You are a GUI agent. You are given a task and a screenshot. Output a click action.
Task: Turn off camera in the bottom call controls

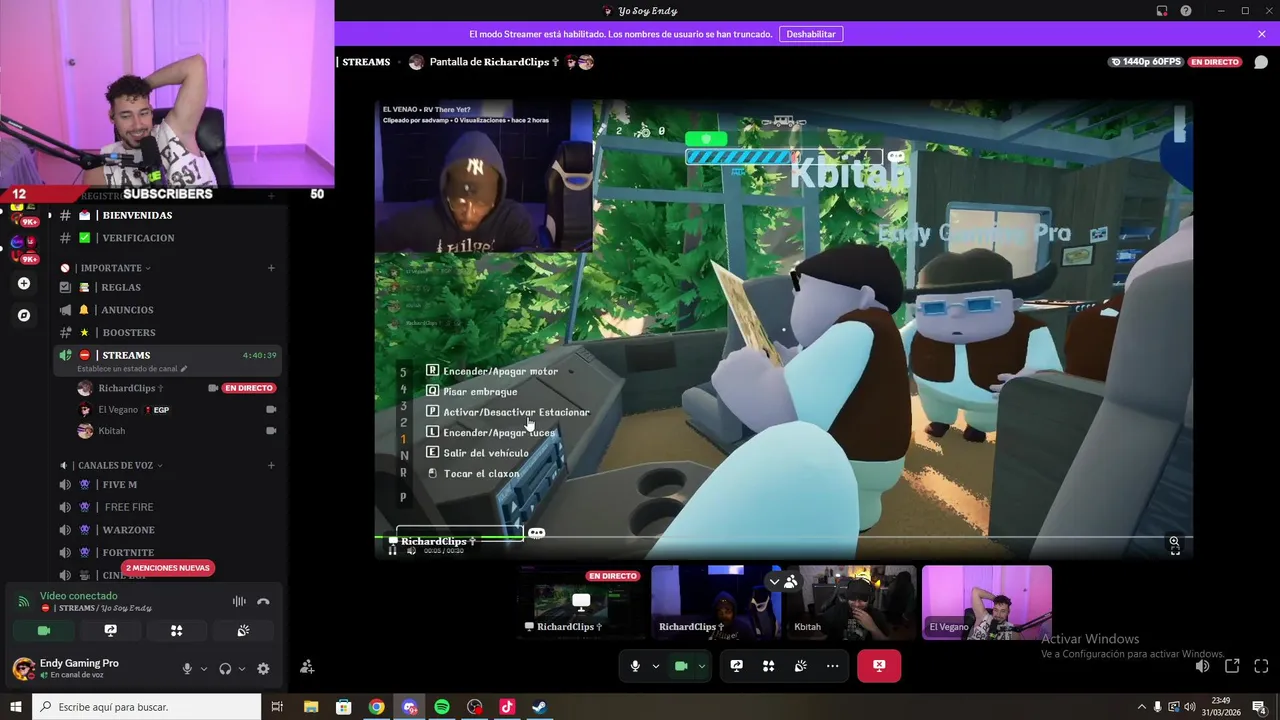click(681, 666)
